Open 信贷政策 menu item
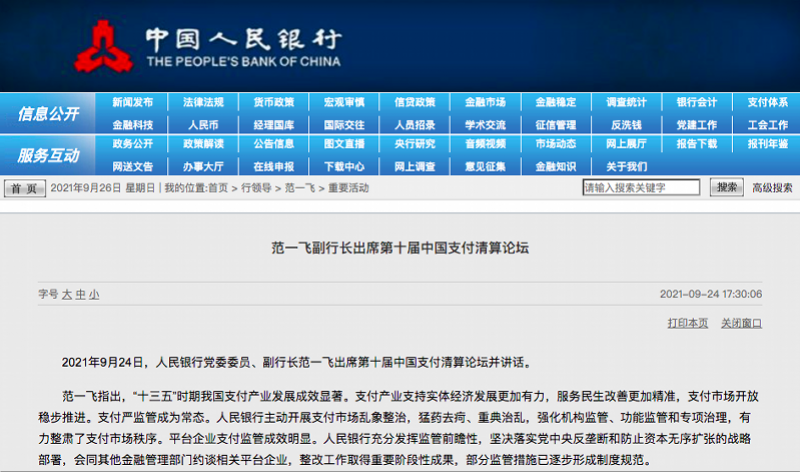Image resolution: width=800 pixels, height=472 pixels. coord(415,102)
